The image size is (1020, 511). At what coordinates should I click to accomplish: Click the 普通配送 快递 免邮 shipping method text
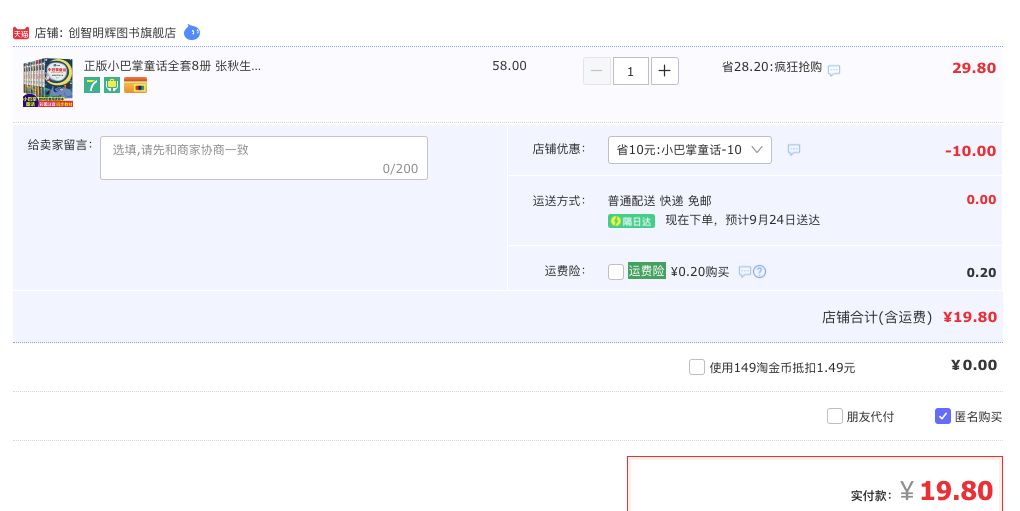(x=660, y=201)
